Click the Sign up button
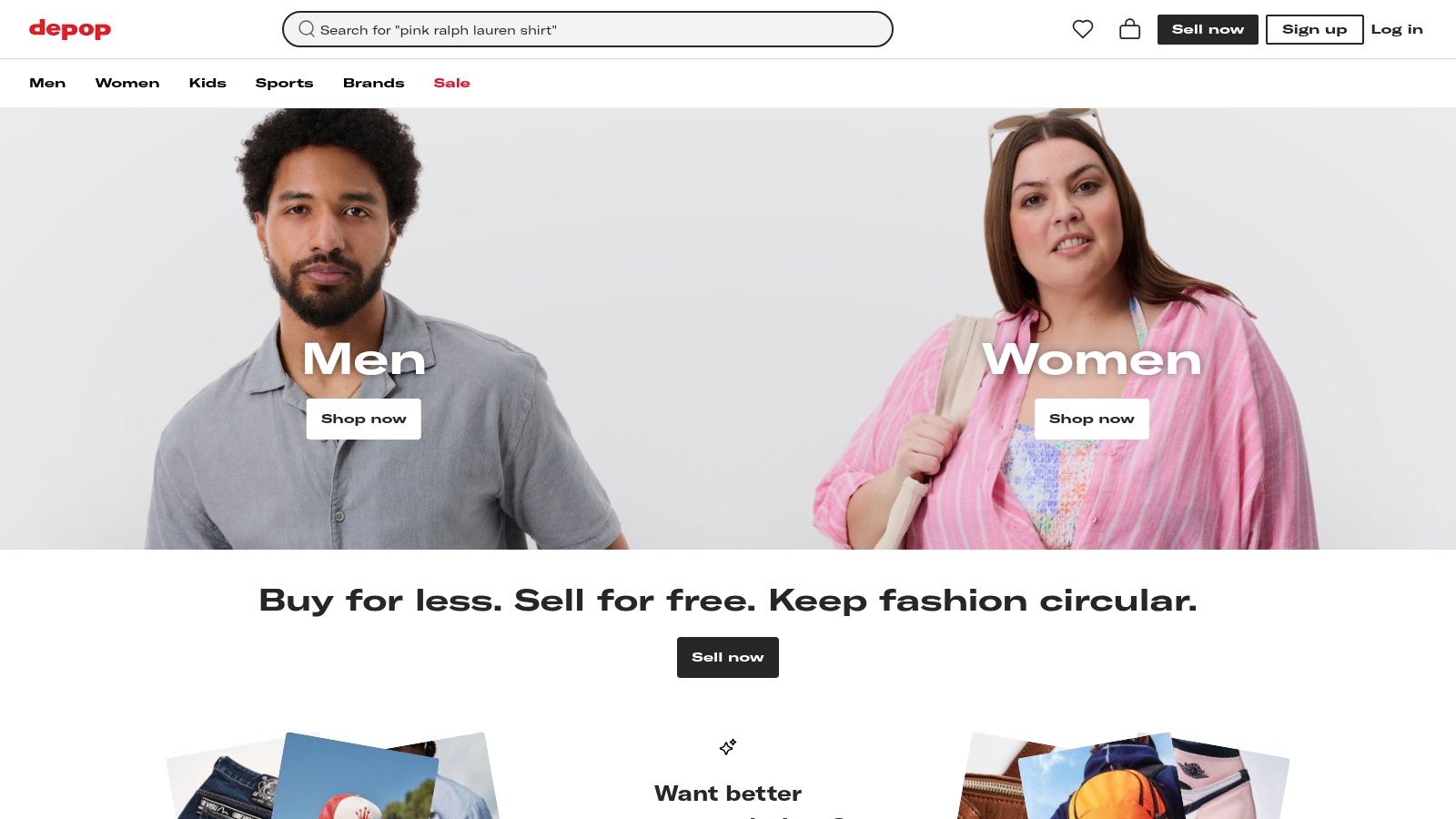The height and width of the screenshot is (819, 1456). (x=1314, y=29)
